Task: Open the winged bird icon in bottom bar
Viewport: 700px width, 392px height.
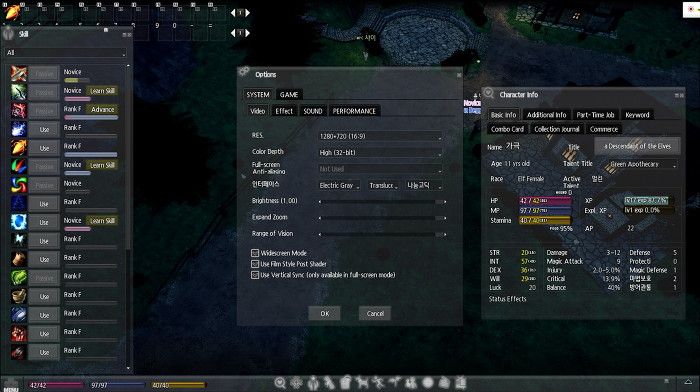Action: click(x=395, y=382)
